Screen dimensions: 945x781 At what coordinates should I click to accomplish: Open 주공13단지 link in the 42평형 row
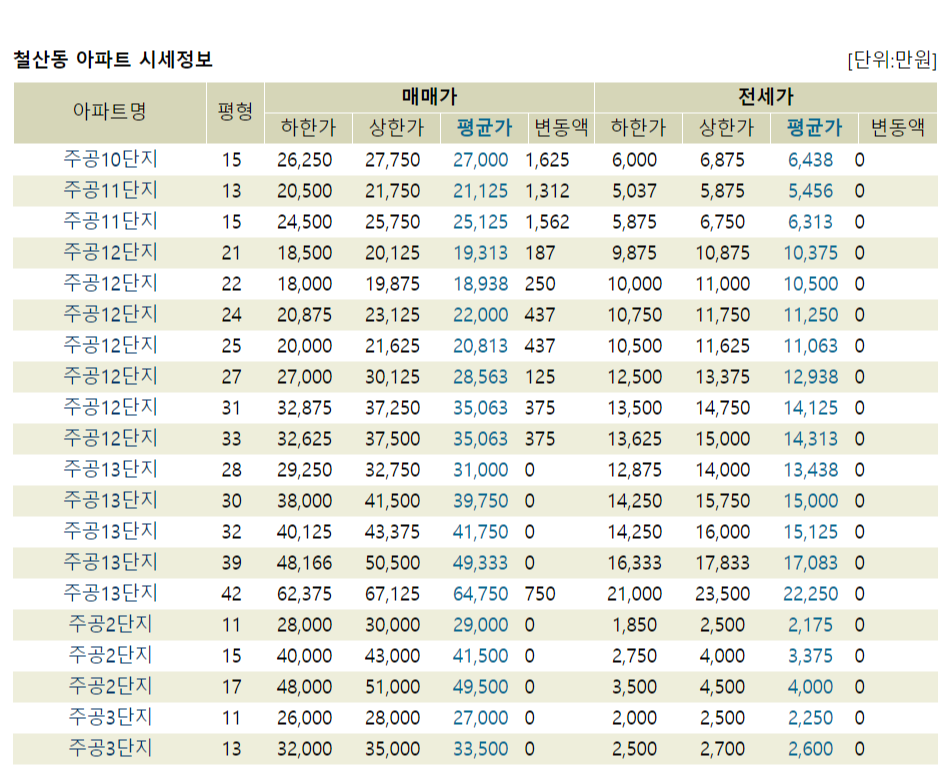click(110, 594)
